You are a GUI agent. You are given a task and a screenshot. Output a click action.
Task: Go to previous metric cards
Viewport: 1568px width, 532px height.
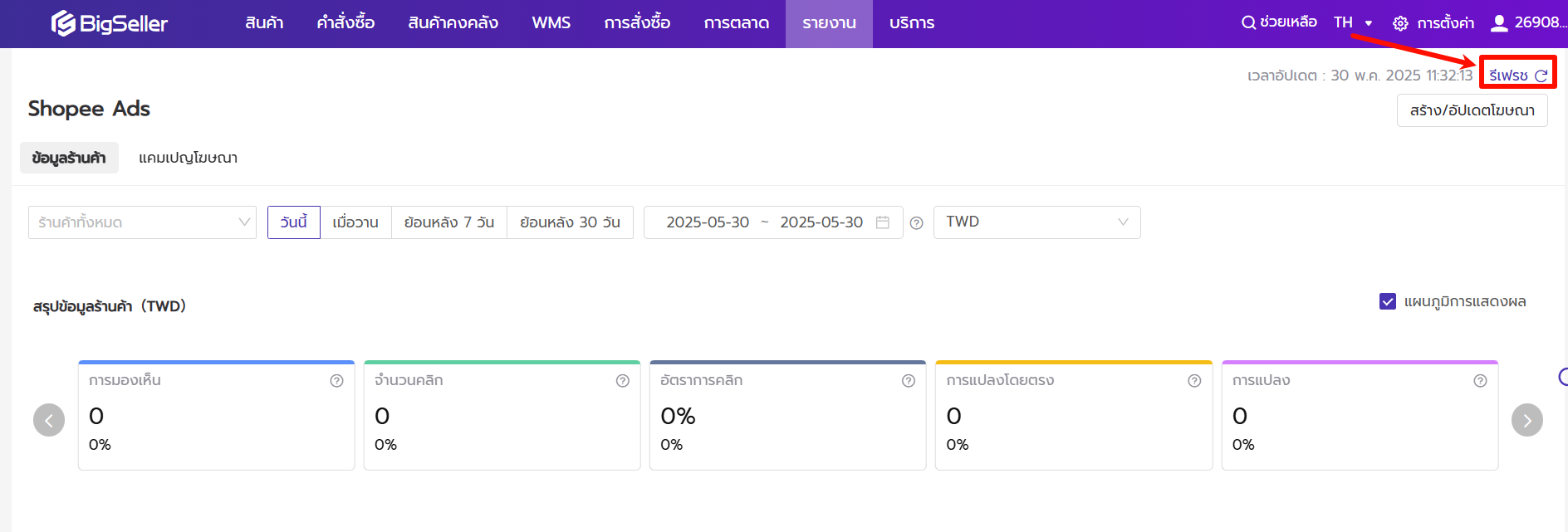(49, 420)
